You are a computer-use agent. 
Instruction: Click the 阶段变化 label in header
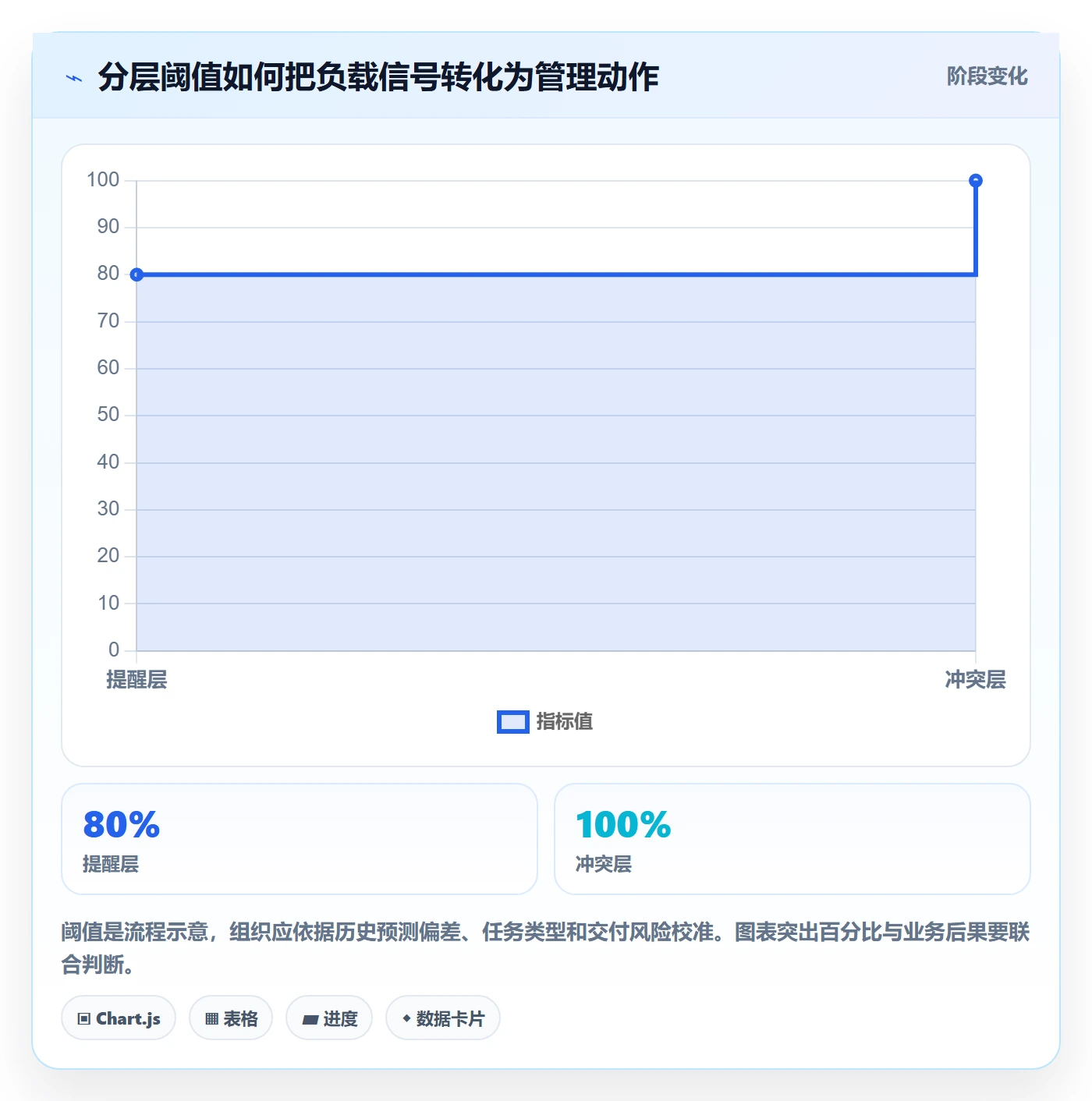[987, 76]
